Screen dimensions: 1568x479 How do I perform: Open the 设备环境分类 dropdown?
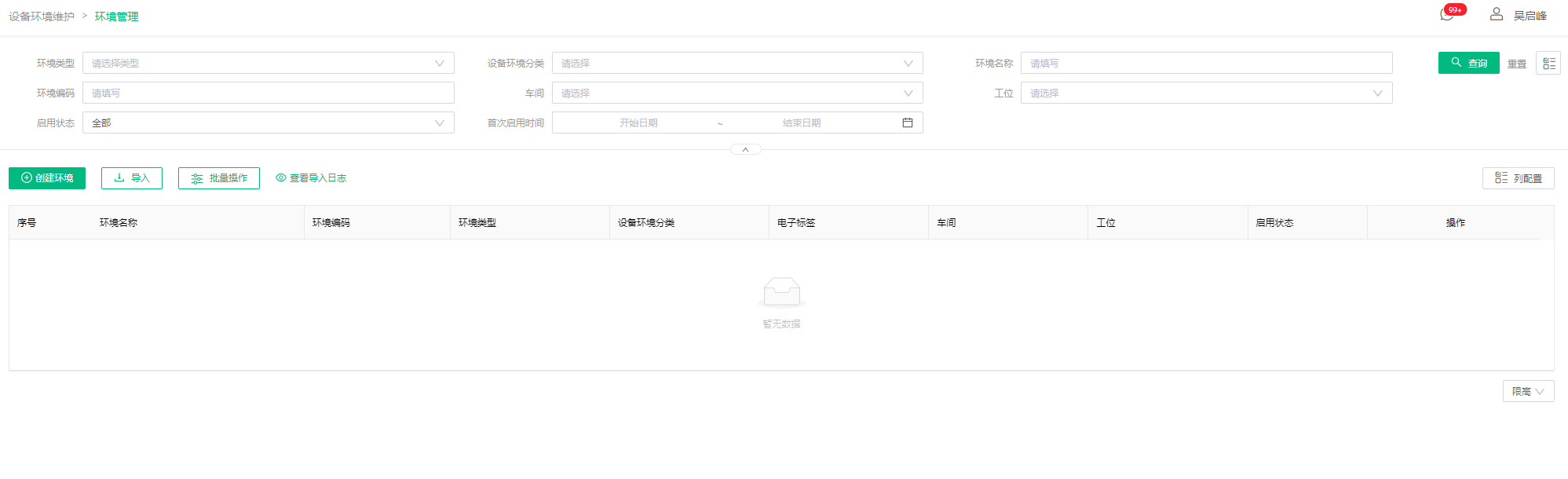[737, 63]
